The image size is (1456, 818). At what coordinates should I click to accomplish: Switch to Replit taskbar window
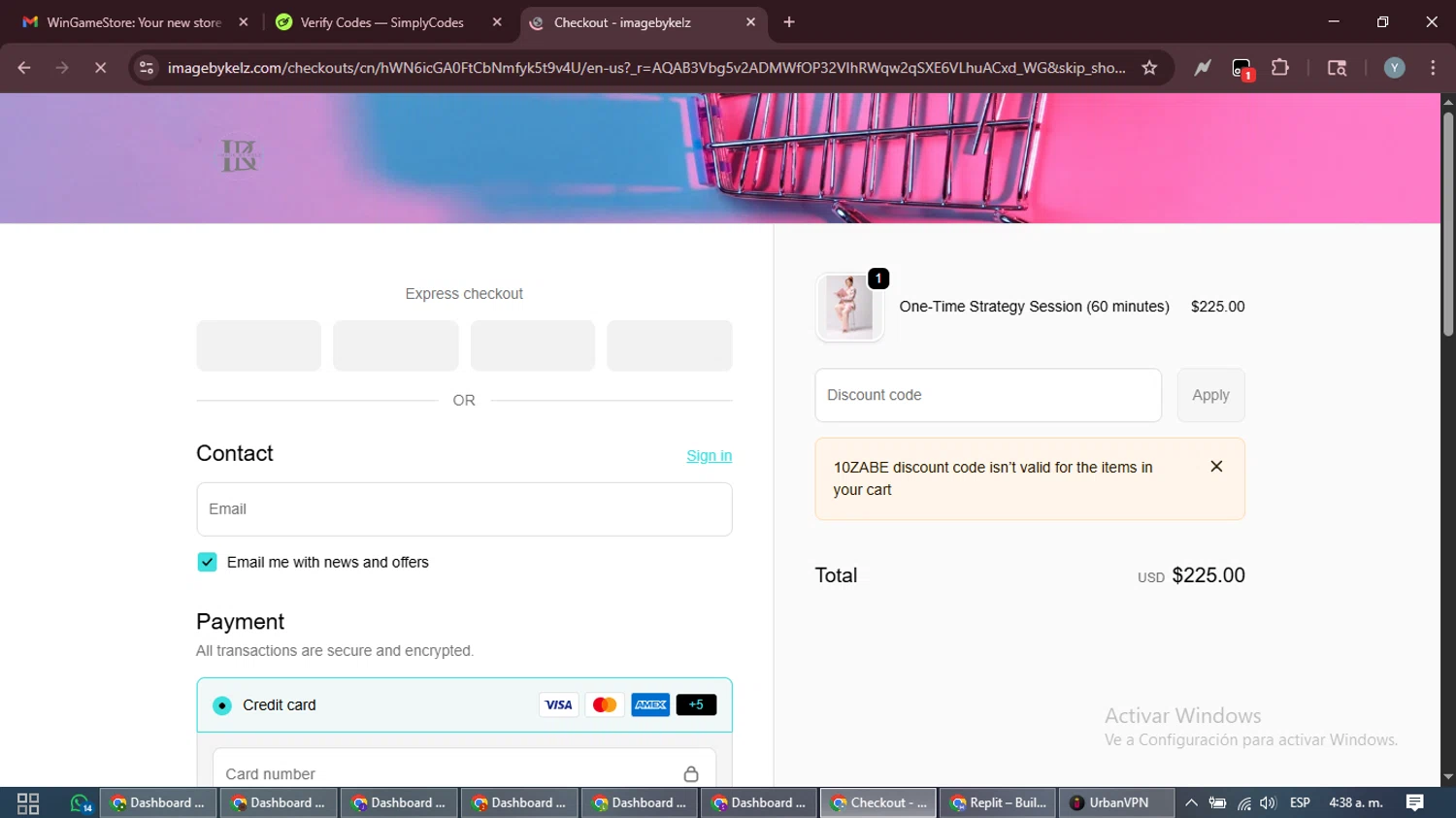point(998,803)
